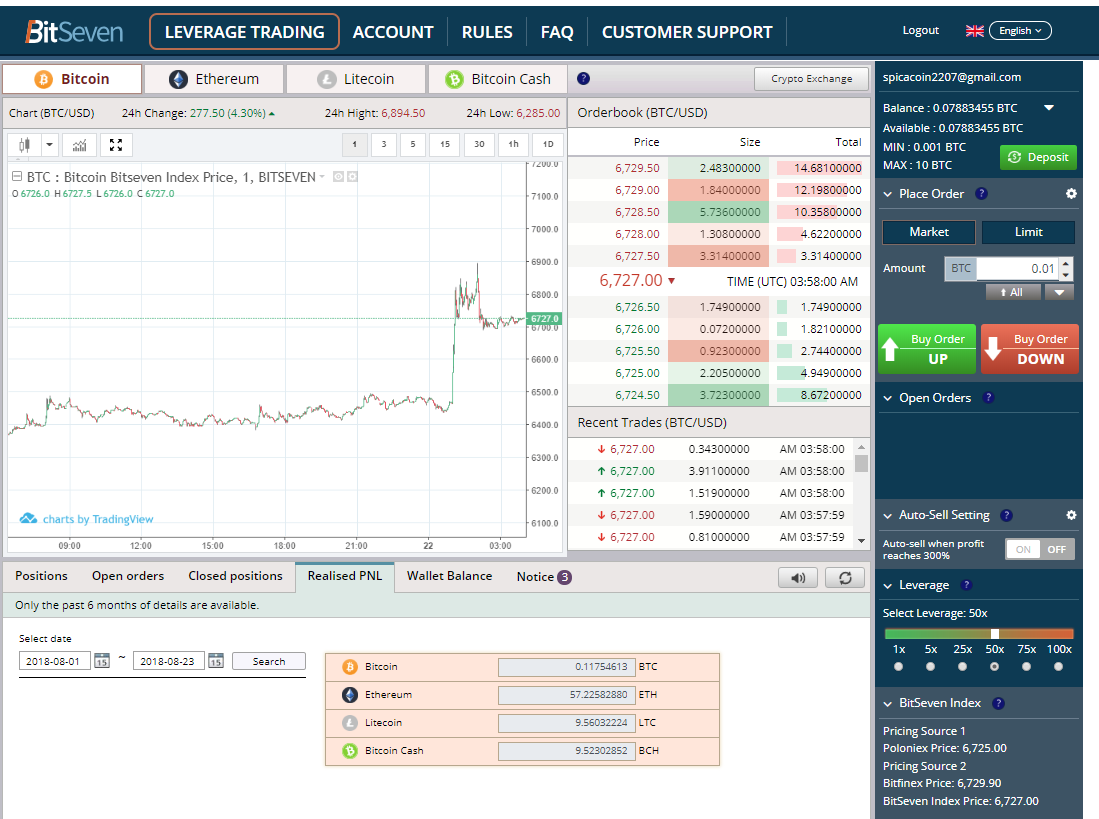Open FAQ page
The width and height of the screenshot is (1099, 819).
pos(557,32)
